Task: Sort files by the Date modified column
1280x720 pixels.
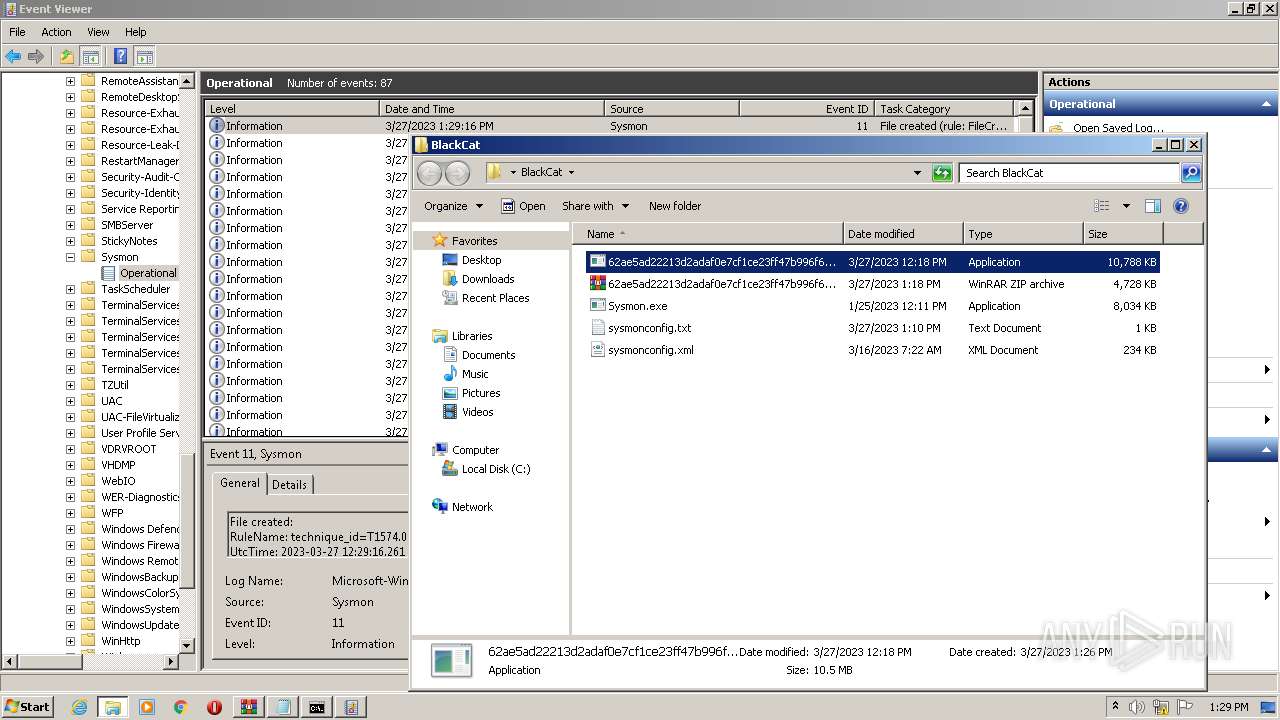Action: 902,234
